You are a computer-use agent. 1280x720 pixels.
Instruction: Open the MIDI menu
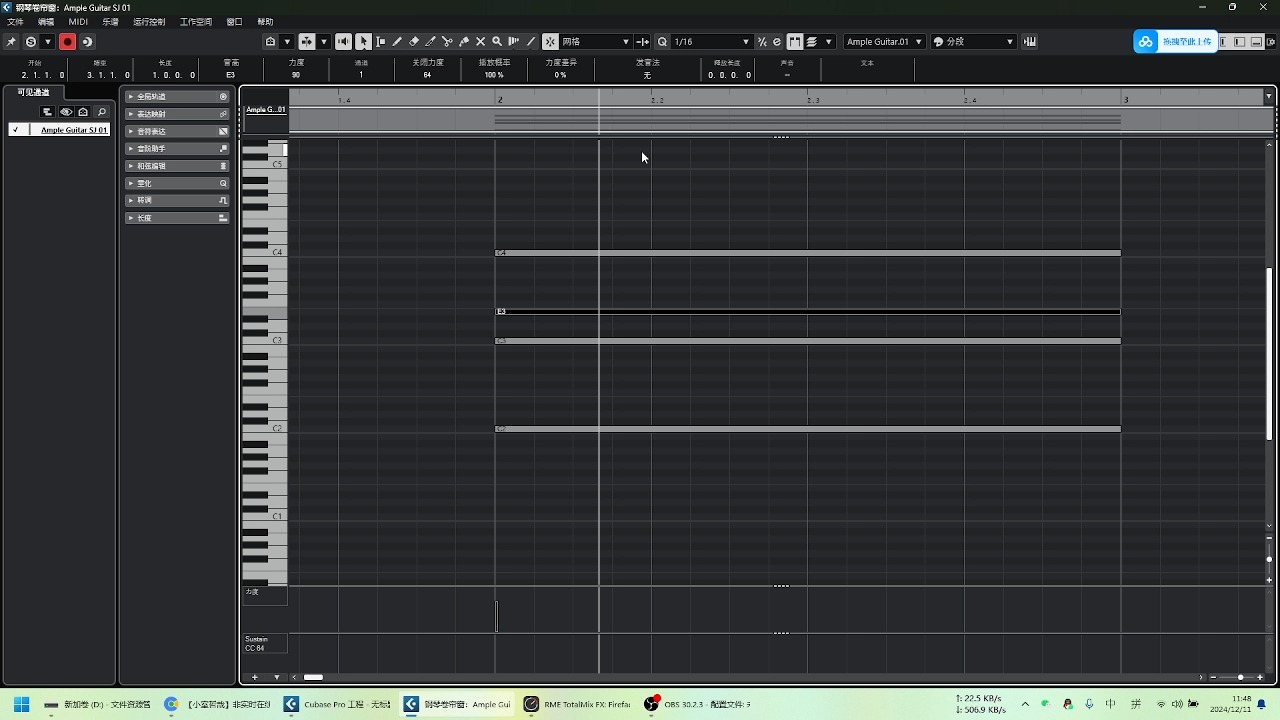[77, 21]
